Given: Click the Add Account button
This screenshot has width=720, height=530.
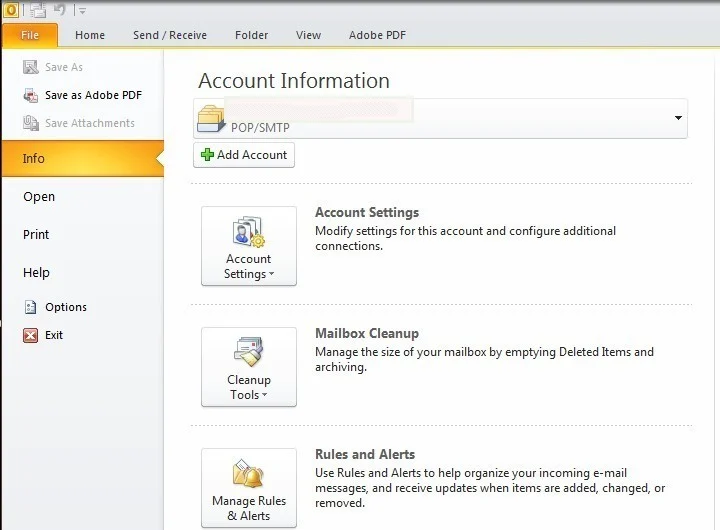Looking at the screenshot, I should tap(244, 155).
